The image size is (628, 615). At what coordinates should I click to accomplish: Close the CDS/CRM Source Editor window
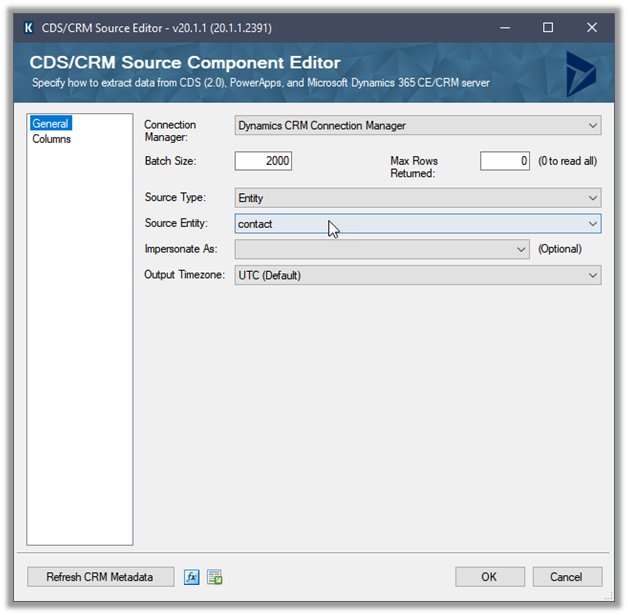tap(592, 28)
